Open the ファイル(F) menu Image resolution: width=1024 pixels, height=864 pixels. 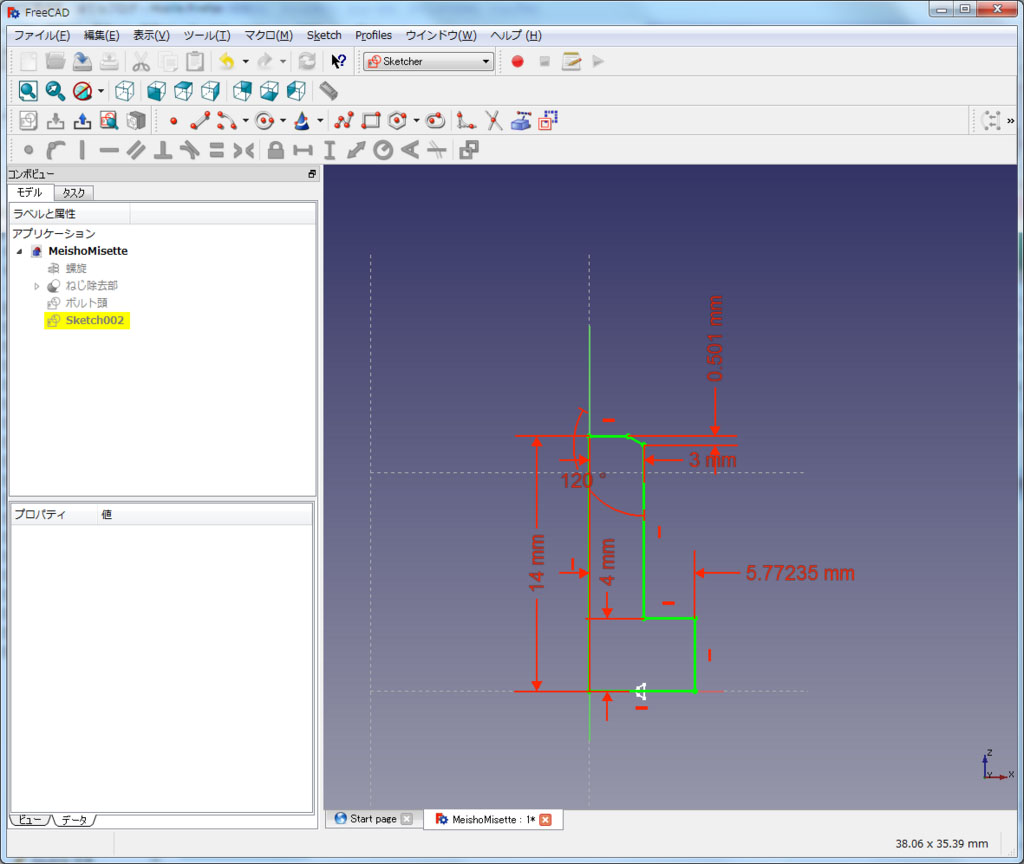coord(42,35)
